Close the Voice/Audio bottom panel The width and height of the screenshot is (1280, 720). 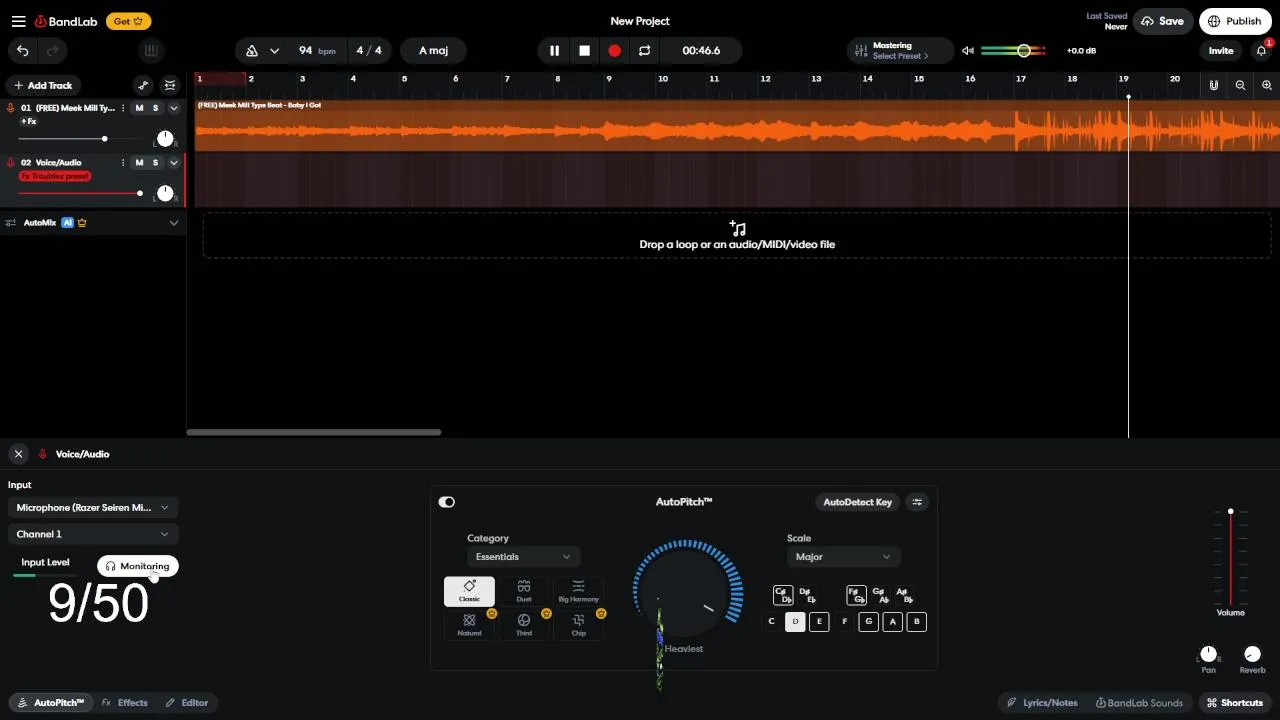coord(18,454)
